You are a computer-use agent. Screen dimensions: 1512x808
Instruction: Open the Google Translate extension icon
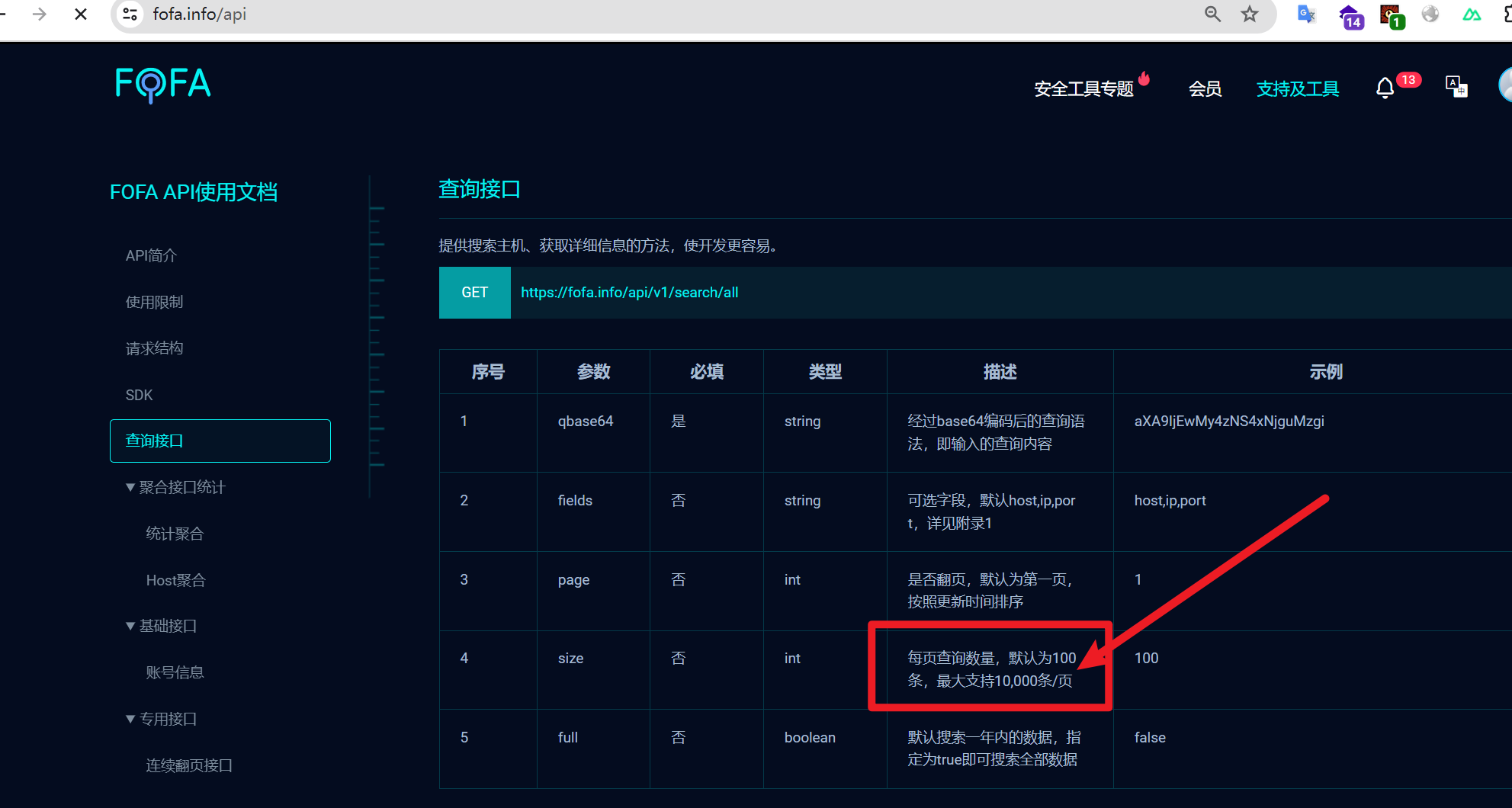(x=1306, y=14)
